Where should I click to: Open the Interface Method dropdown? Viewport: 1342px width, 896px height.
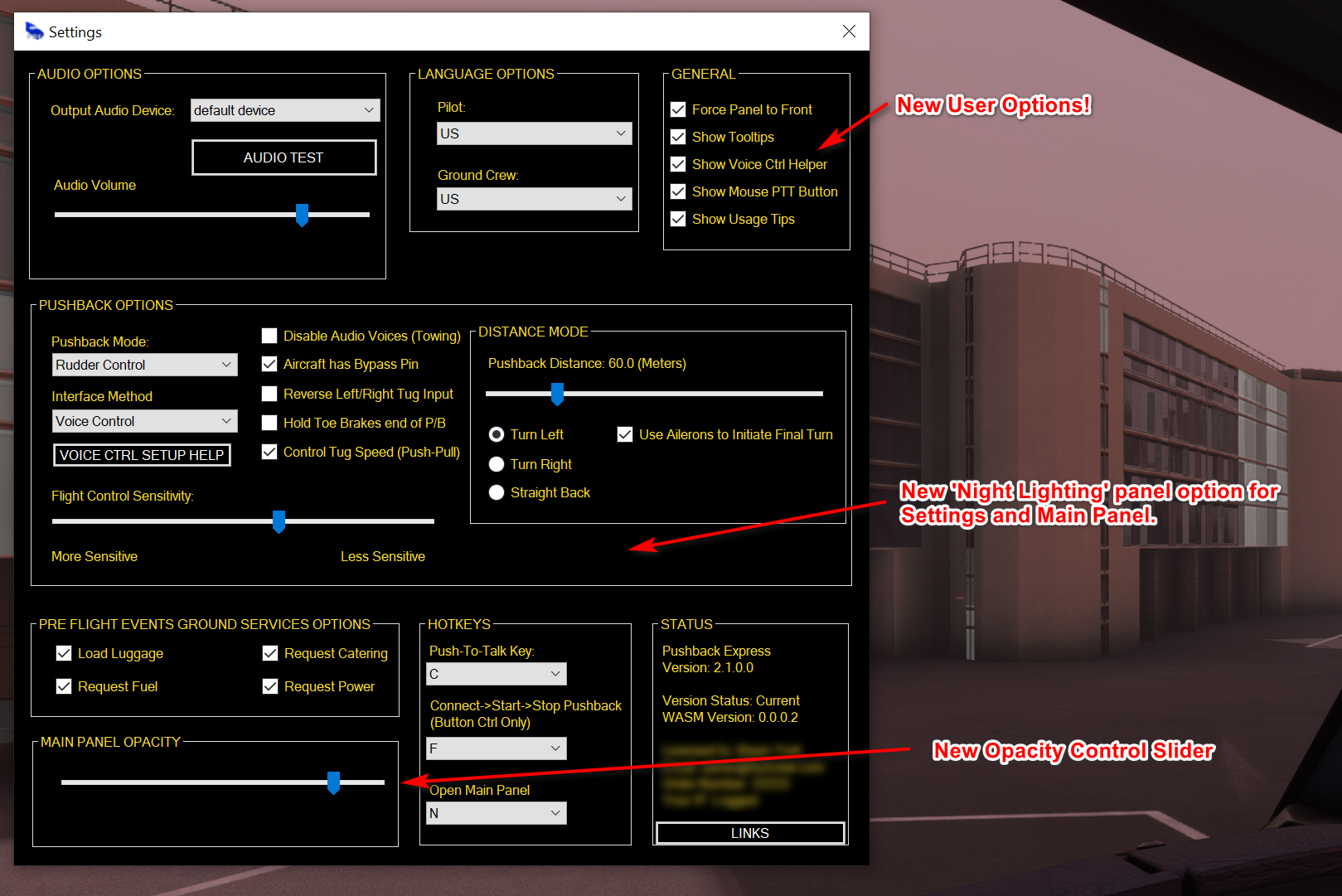[x=145, y=421]
